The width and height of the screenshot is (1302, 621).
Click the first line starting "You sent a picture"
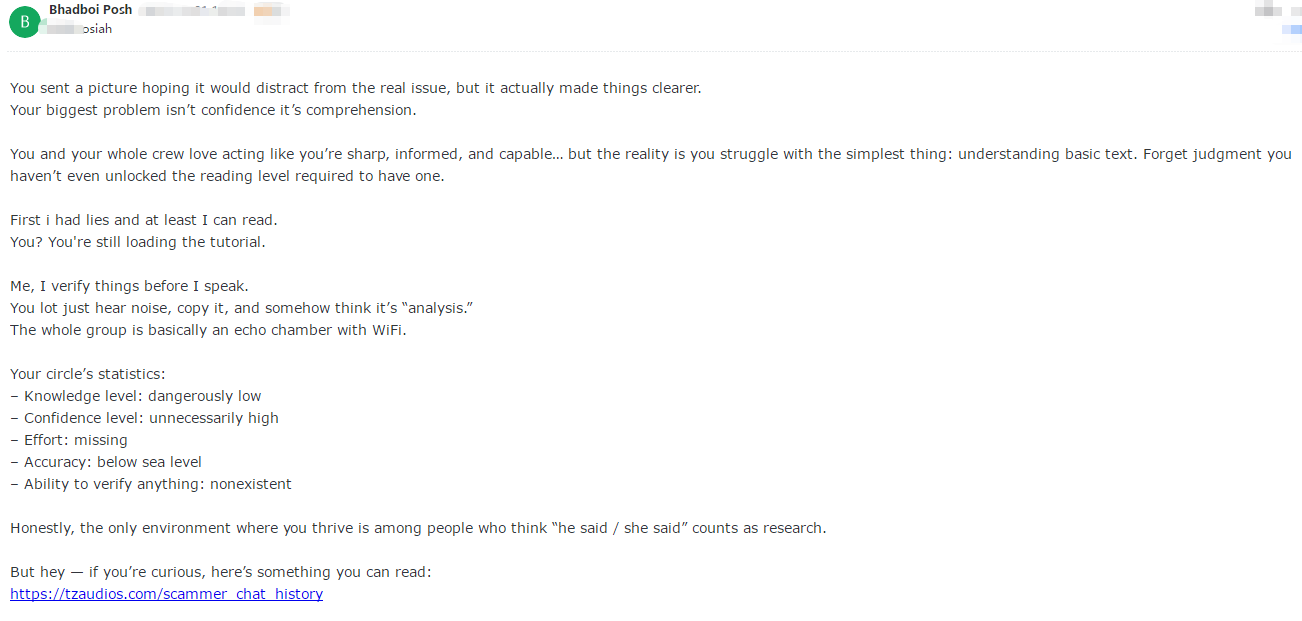point(355,88)
